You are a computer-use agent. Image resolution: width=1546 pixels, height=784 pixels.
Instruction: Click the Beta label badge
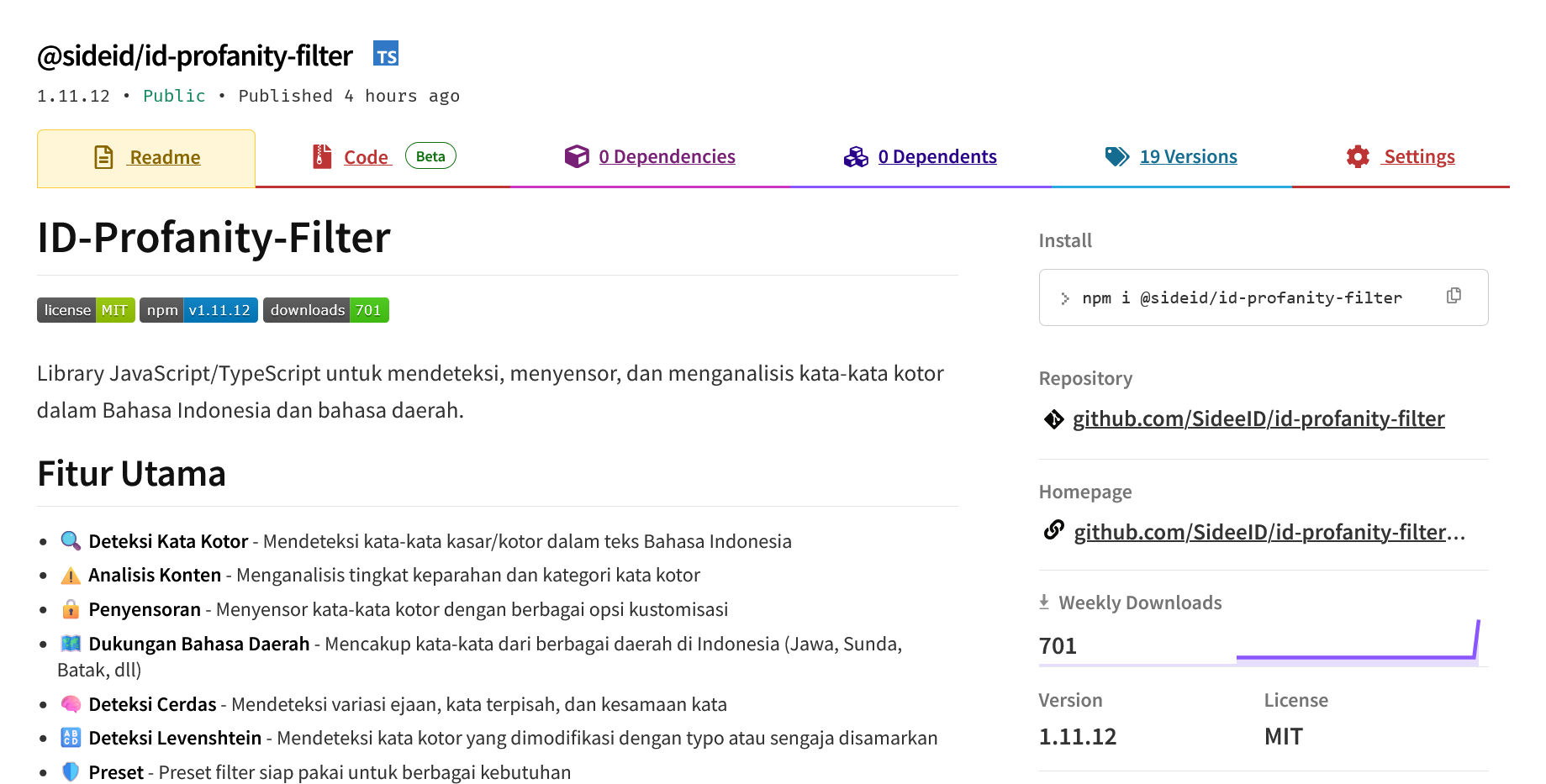430,156
